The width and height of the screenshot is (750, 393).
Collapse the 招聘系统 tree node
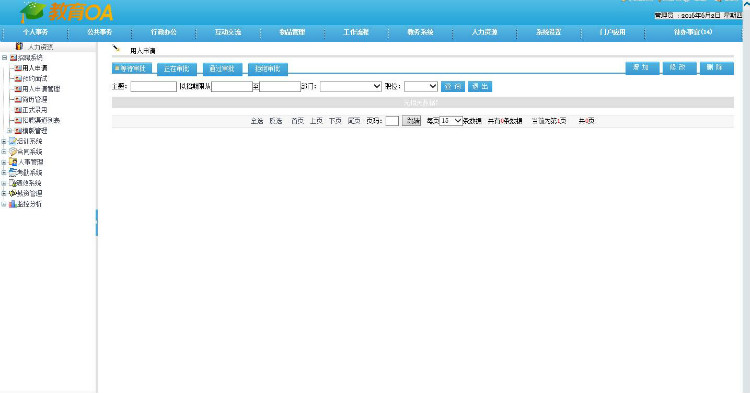coord(4,57)
